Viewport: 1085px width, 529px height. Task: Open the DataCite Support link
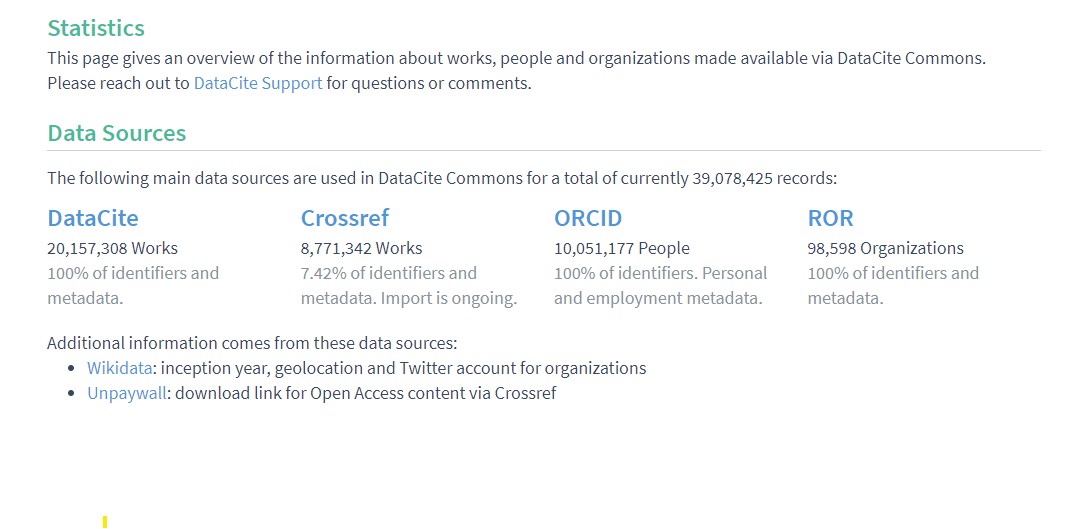(x=258, y=84)
